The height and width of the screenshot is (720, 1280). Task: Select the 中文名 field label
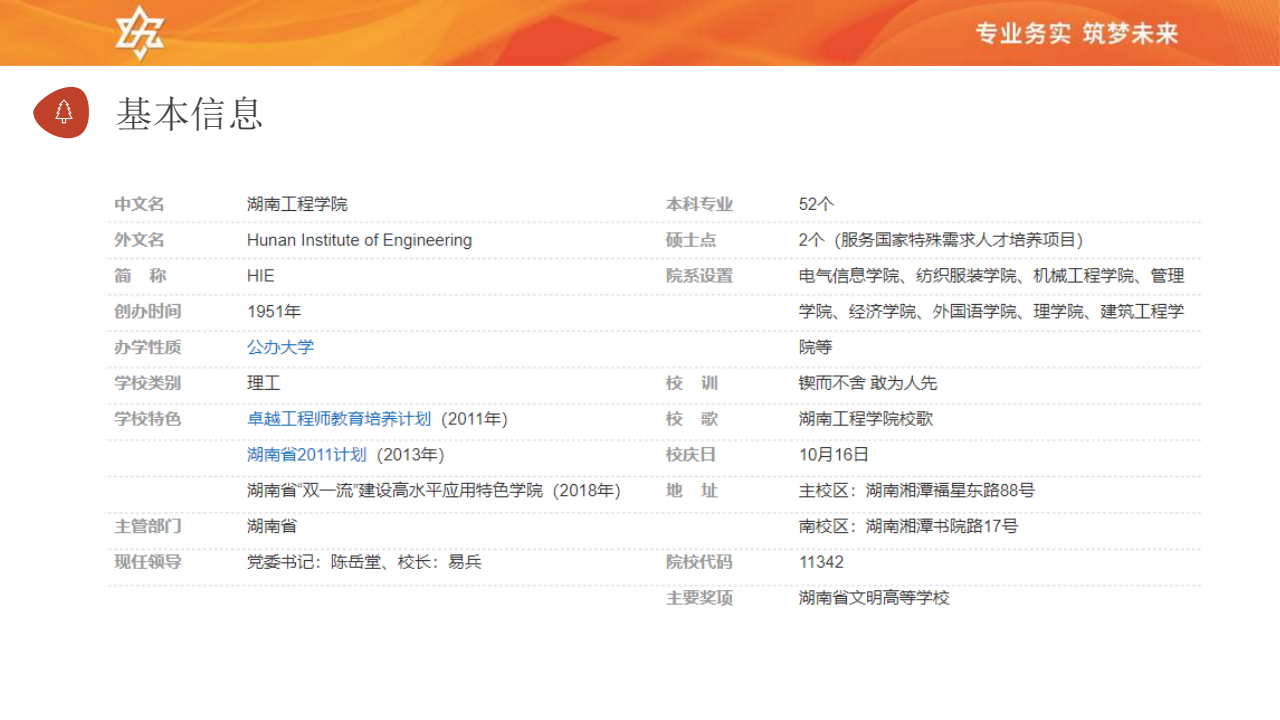139,204
